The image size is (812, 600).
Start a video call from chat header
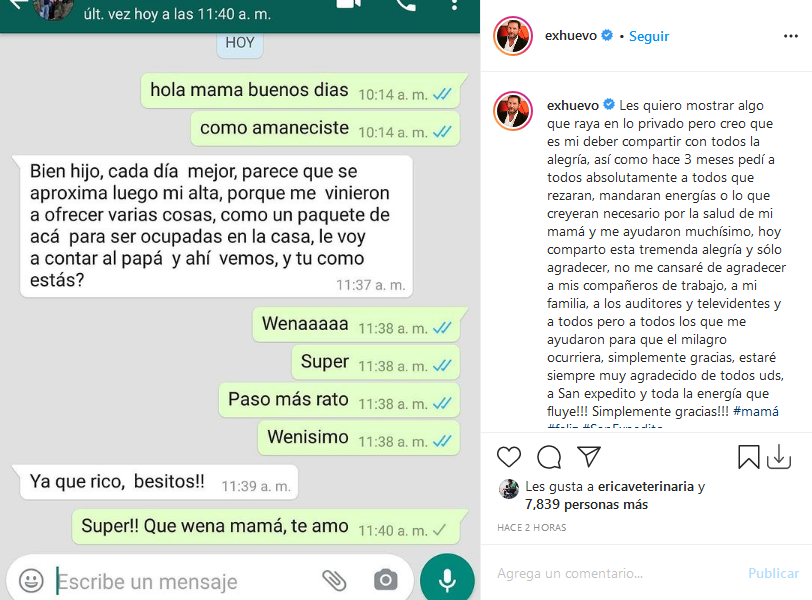coord(349,5)
